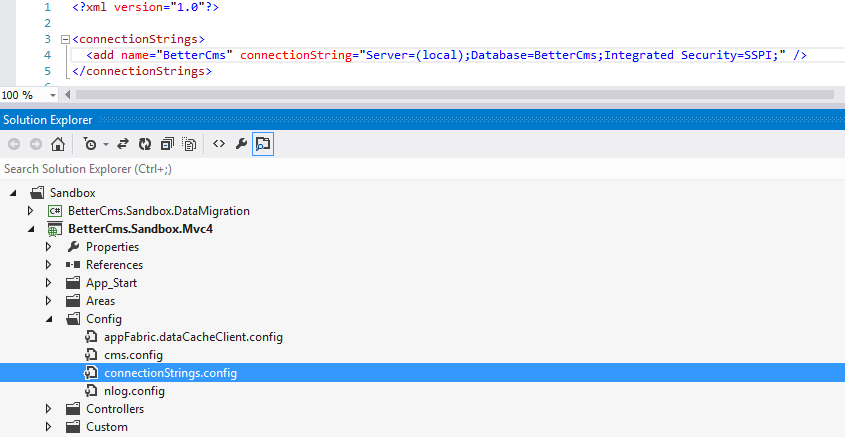845x437 pixels.
Task: Expand the Custom folder
Action: 49,427
